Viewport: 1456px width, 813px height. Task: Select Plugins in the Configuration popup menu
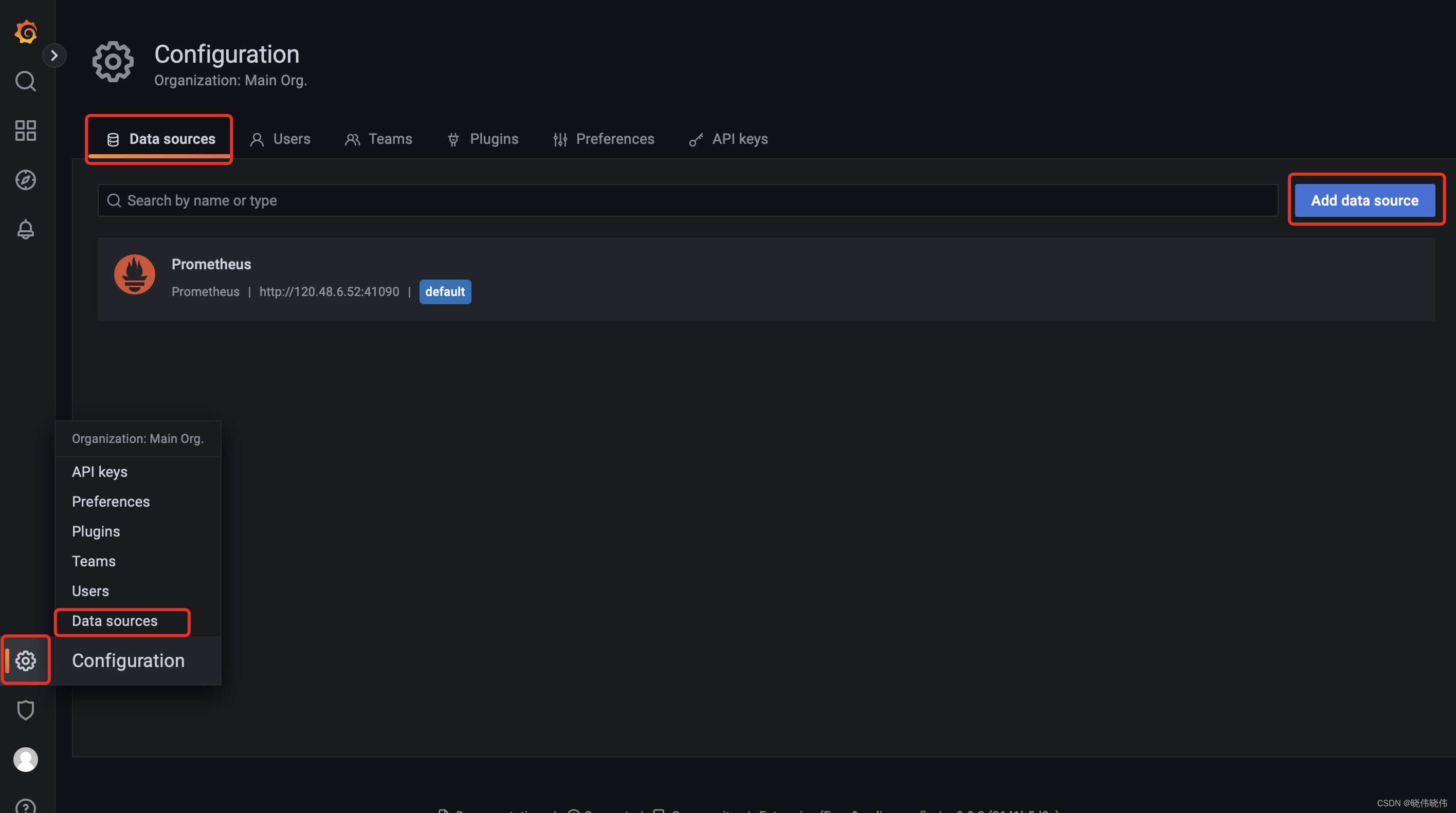(96, 532)
